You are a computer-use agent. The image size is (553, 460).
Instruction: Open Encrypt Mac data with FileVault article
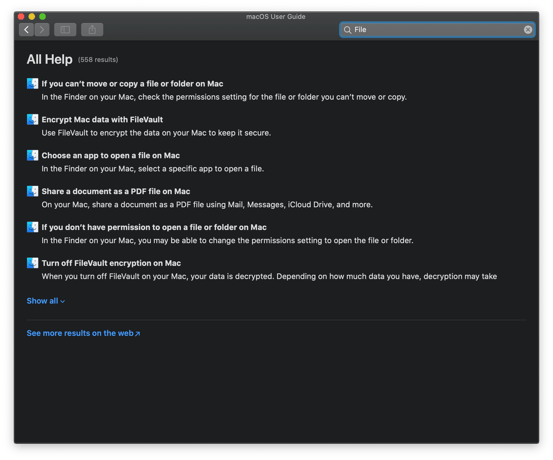coord(102,120)
